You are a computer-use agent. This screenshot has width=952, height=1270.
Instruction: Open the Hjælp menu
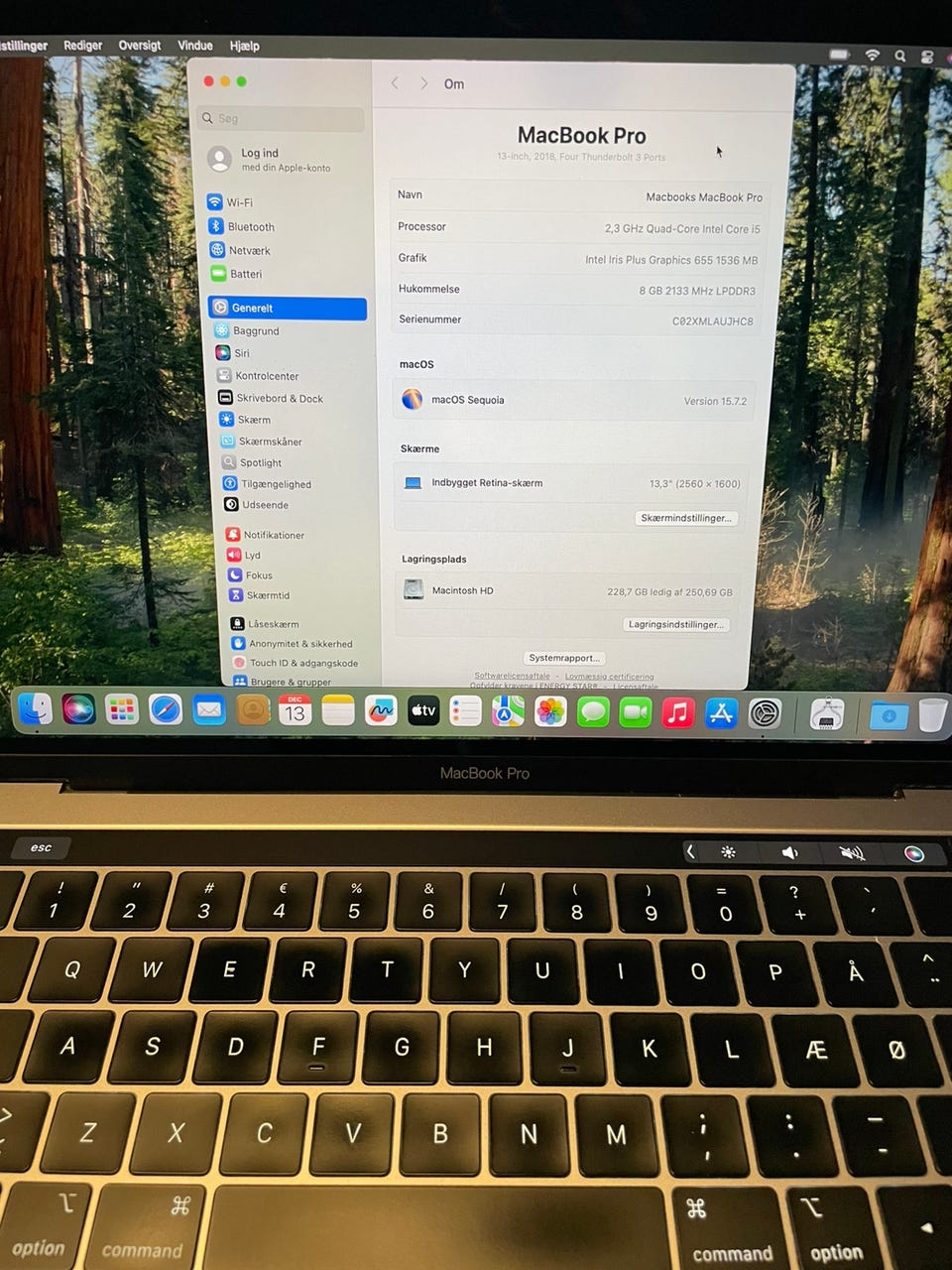[x=245, y=46]
